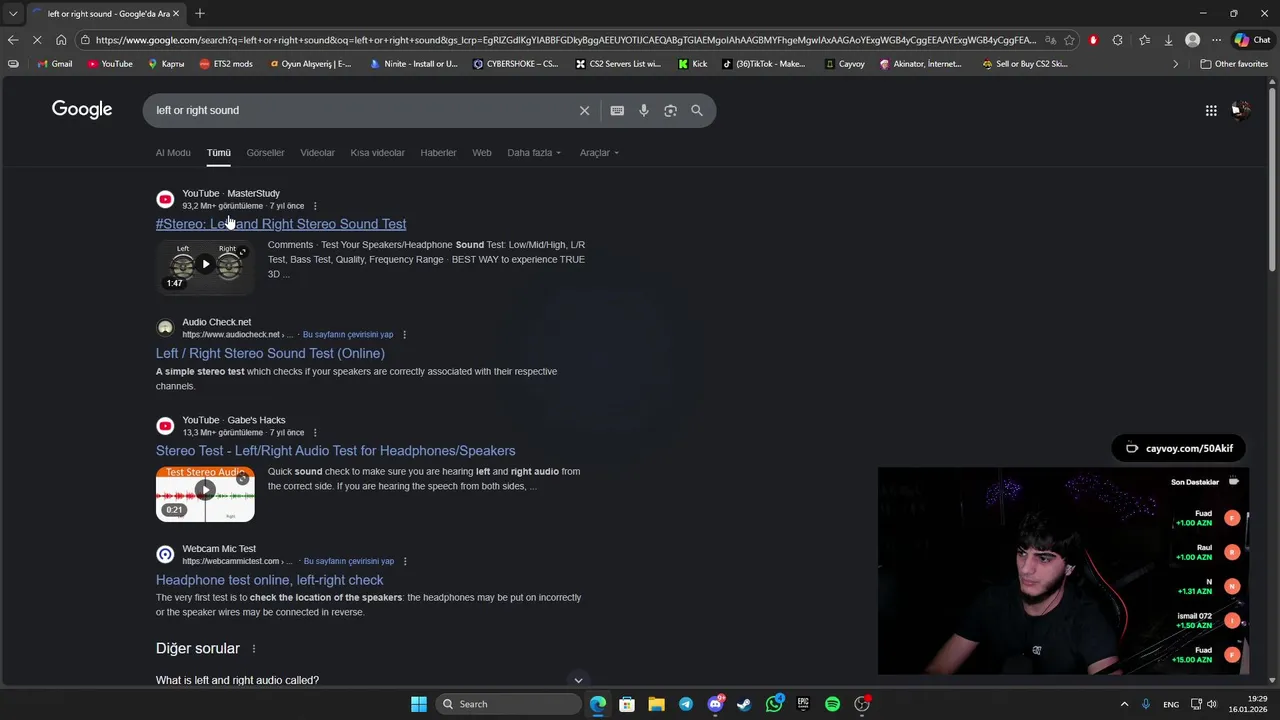The image size is (1280, 720).
Task: Open more options for Audio Check result
Action: (x=404, y=335)
